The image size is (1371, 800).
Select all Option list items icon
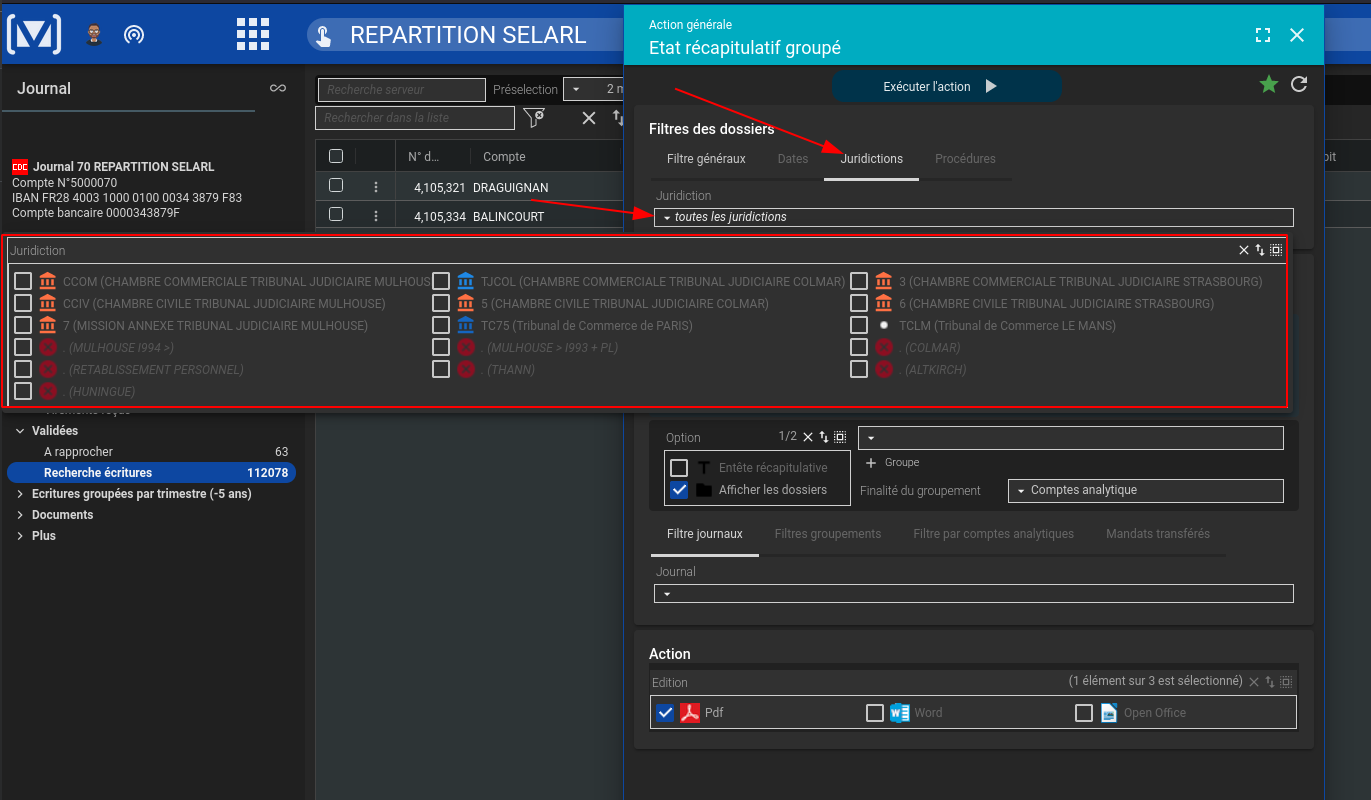pos(840,437)
